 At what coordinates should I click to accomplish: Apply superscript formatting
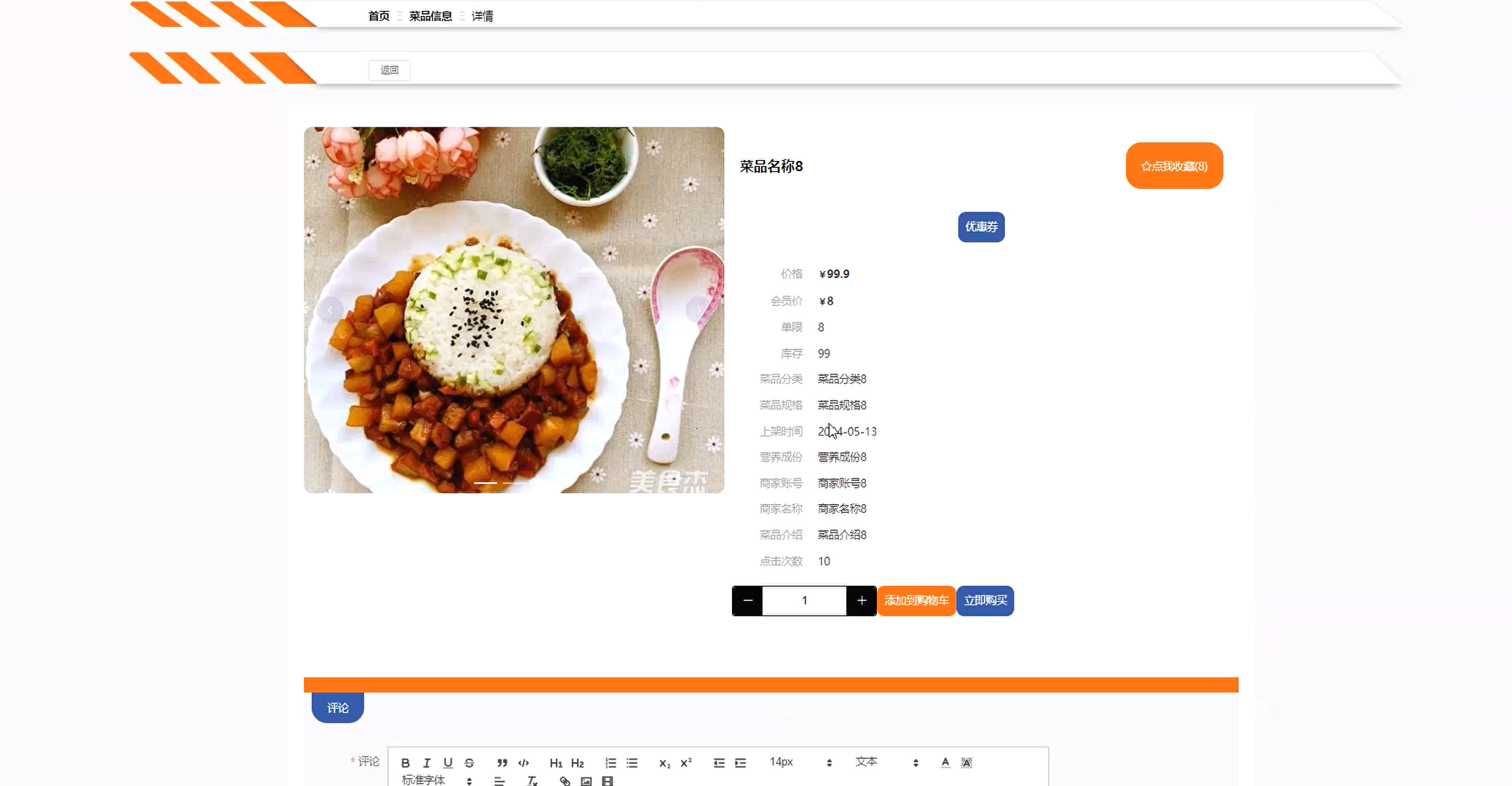[685, 763]
